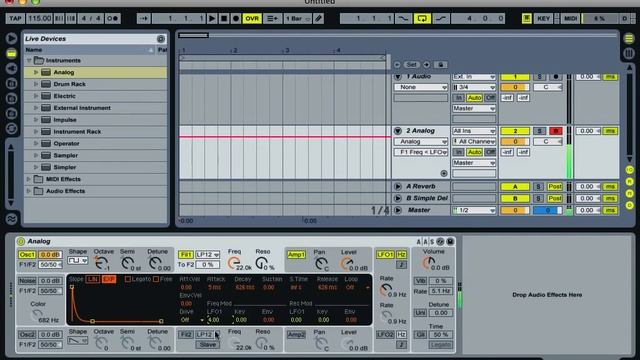Image resolution: width=640 pixels, height=360 pixels.
Task: Toggle the Vib vibrato switch
Action: pyautogui.click(x=420, y=281)
